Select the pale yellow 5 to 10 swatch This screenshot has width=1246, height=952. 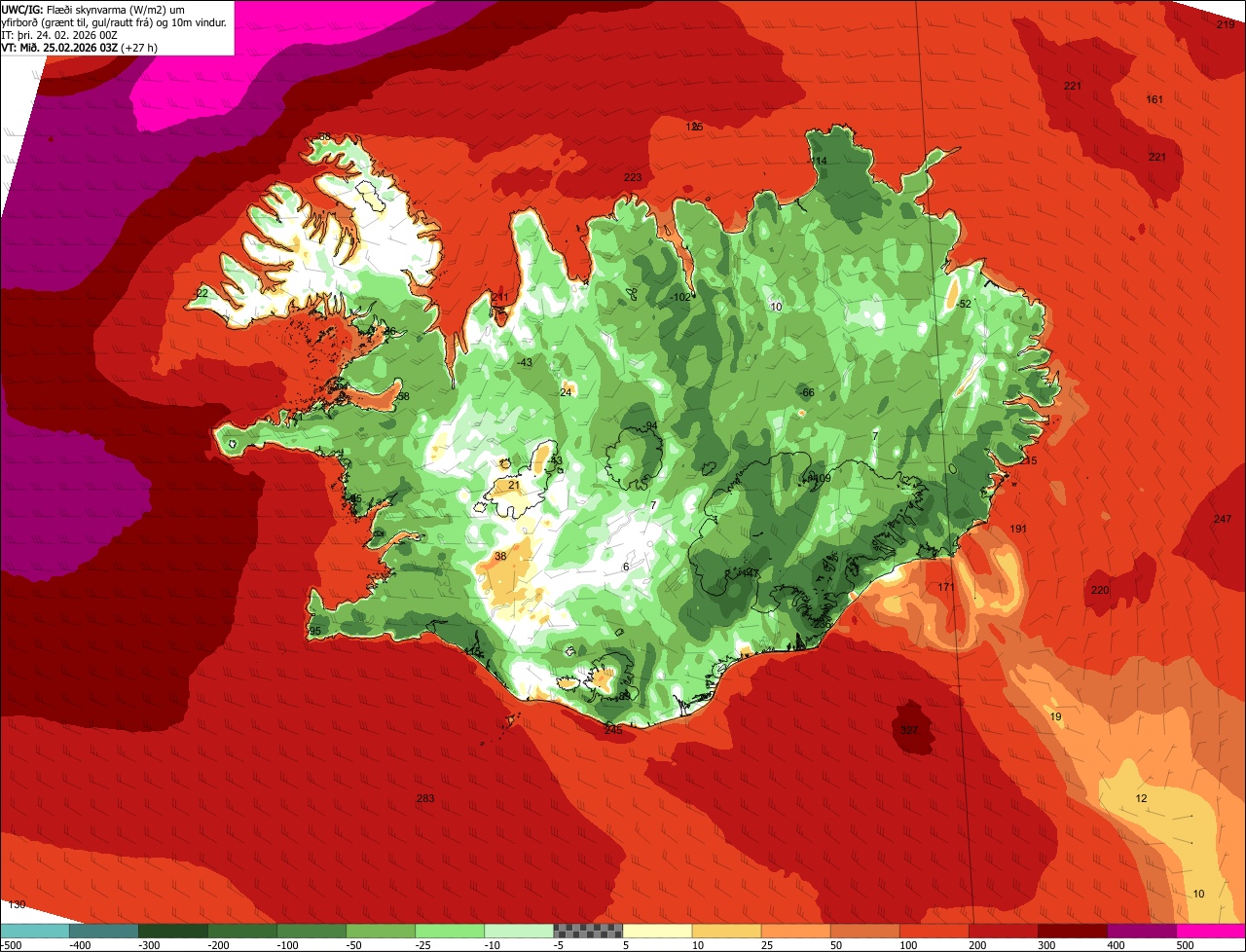pyautogui.click(x=657, y=930)
